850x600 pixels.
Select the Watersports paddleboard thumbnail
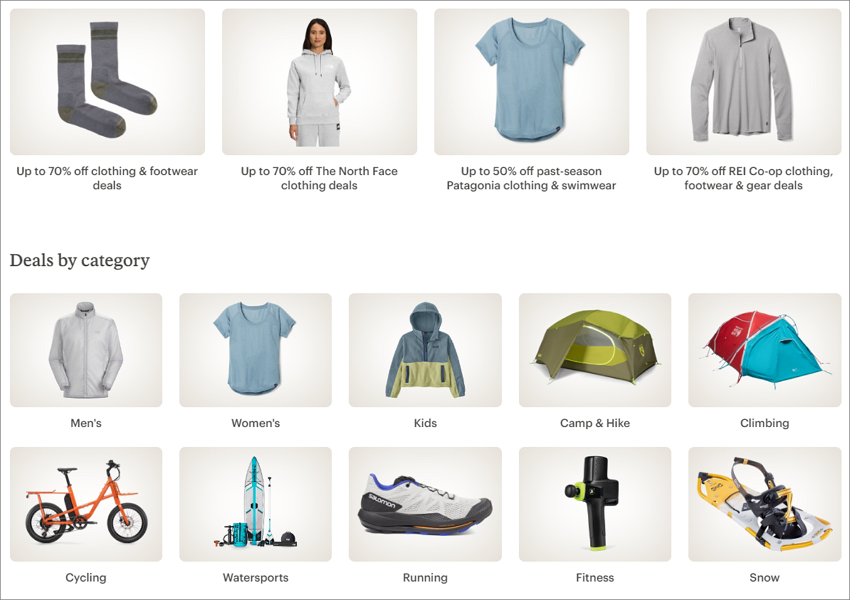(255, 504)
